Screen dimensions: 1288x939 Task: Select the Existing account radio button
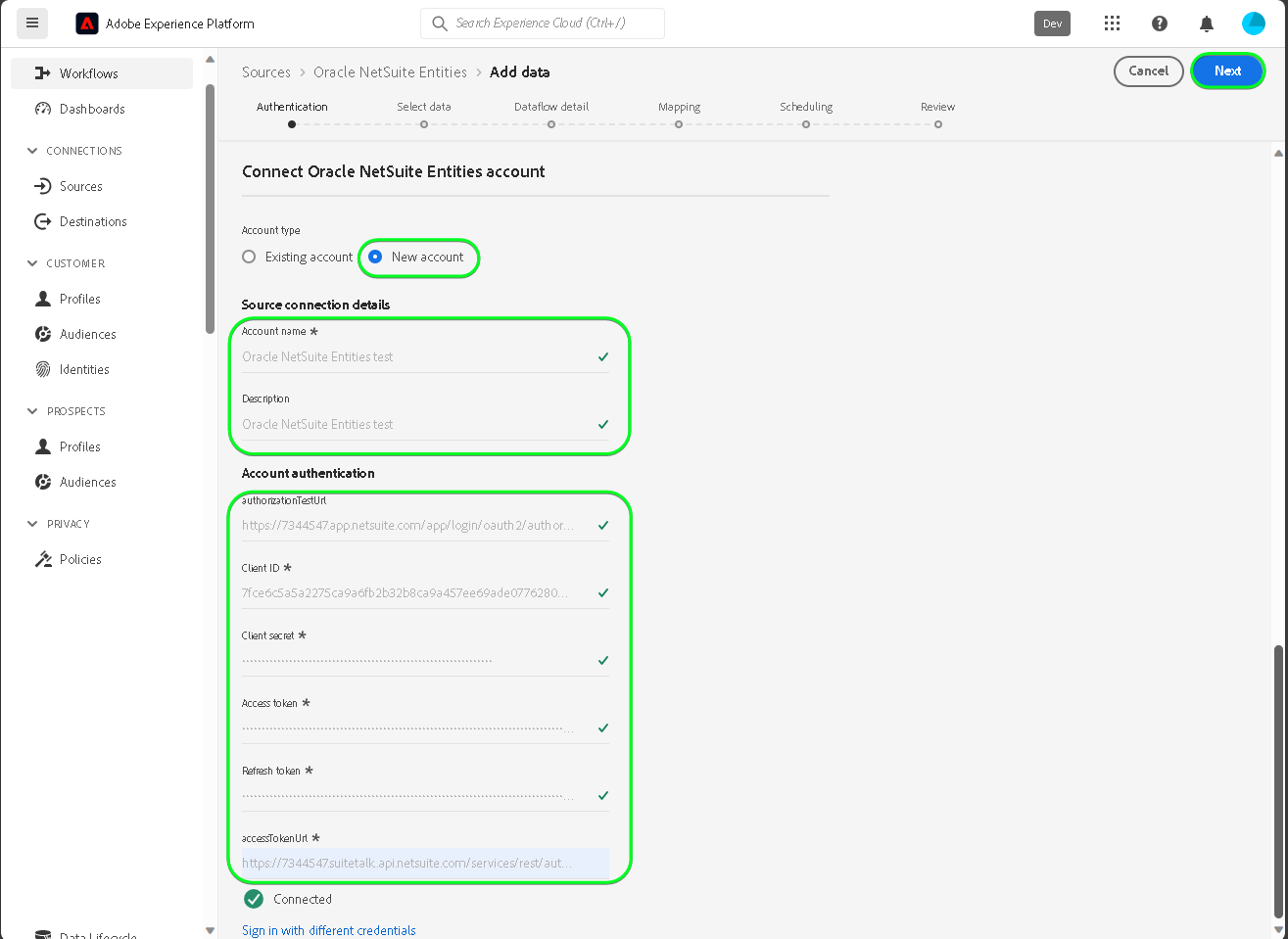click(x=249, y=257)
